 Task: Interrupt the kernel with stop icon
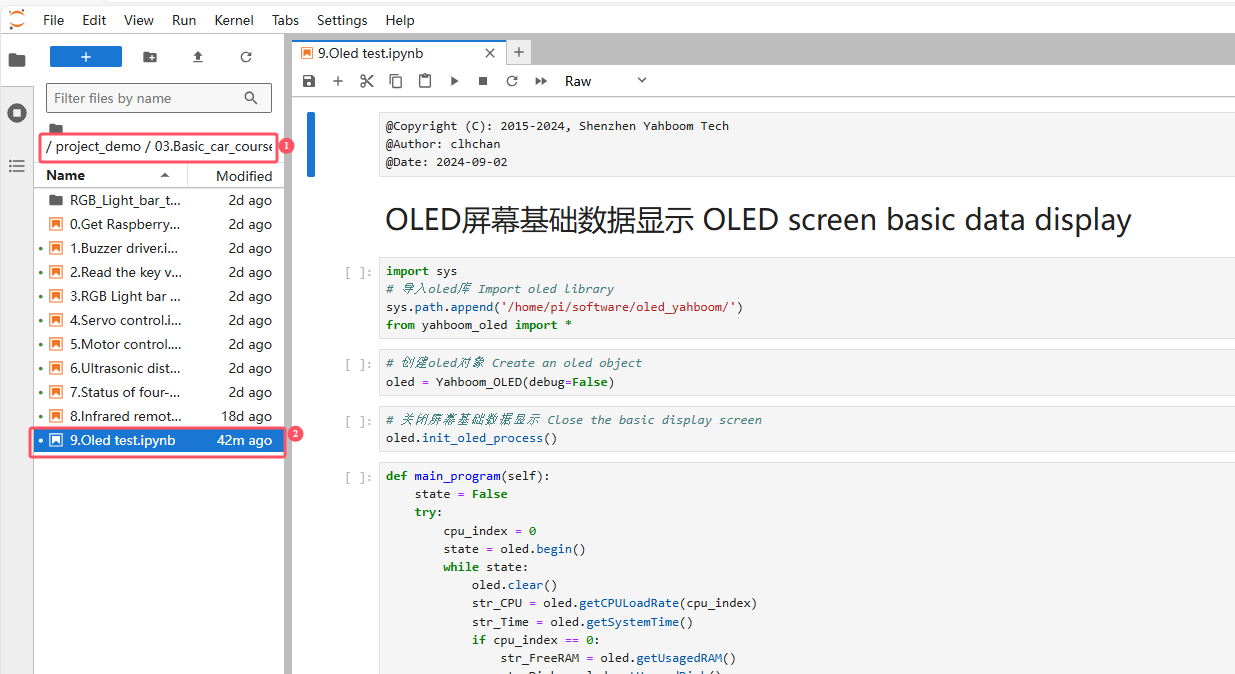coord(483,81)
